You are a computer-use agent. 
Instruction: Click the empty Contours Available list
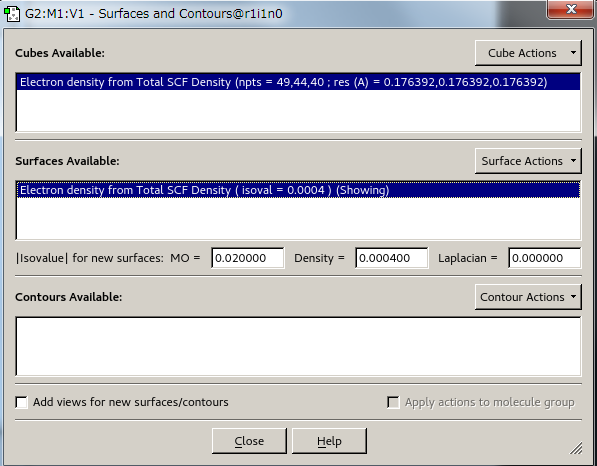pos(298,346)
